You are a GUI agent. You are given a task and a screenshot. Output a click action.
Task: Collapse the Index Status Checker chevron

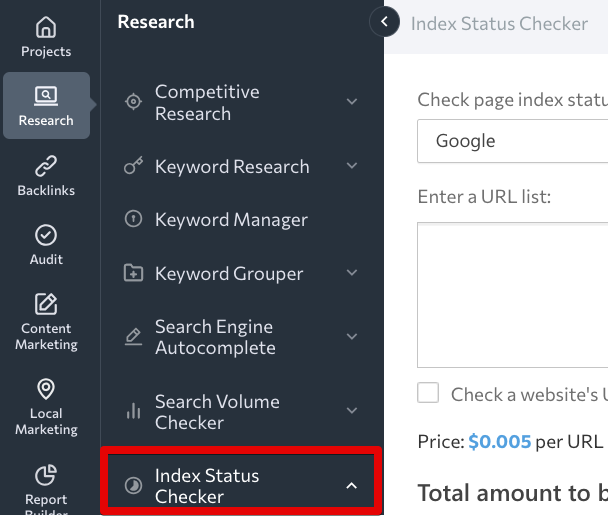[x=351, y=485]
